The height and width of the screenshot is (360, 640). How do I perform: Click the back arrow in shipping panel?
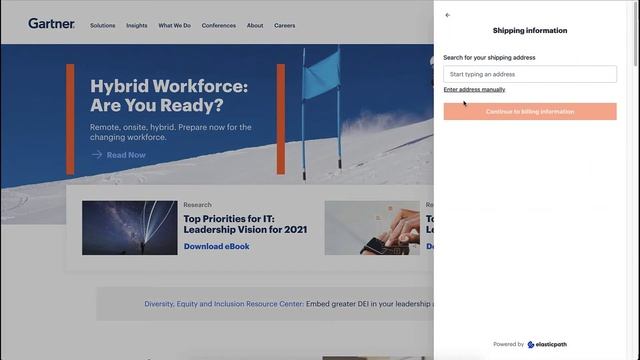(448, 15)
